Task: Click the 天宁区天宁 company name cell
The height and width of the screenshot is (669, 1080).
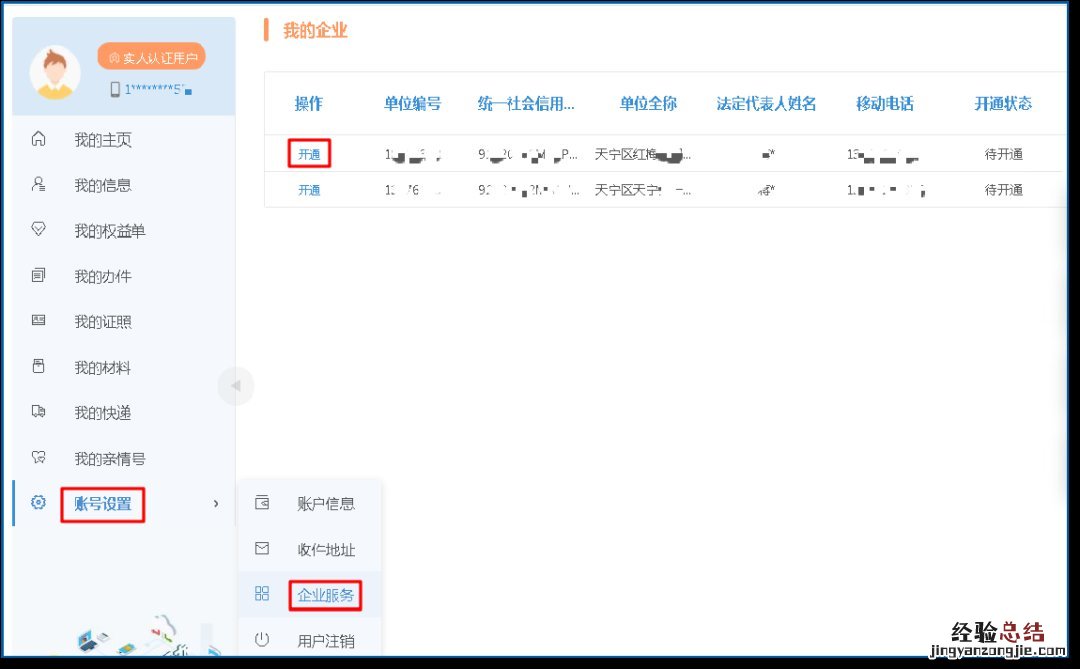Action: point(643,189)
